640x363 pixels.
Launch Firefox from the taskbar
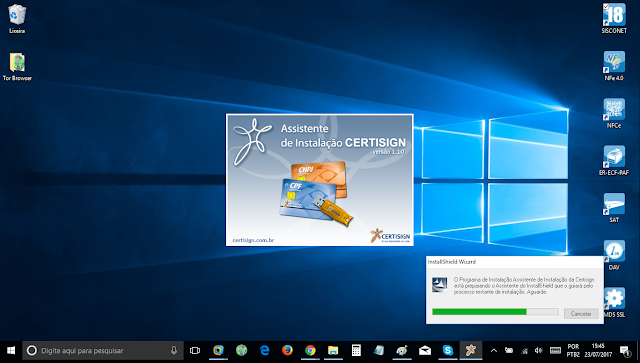coord(287,351)
